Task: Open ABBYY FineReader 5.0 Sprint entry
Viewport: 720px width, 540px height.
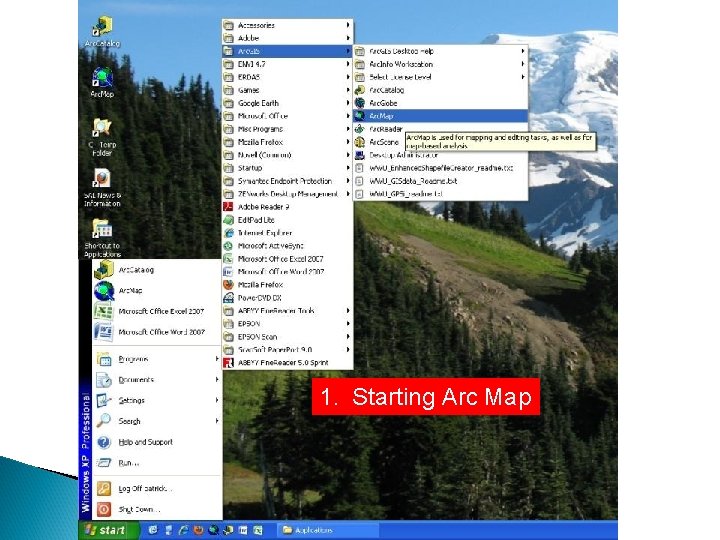Action: click(287, 363)
